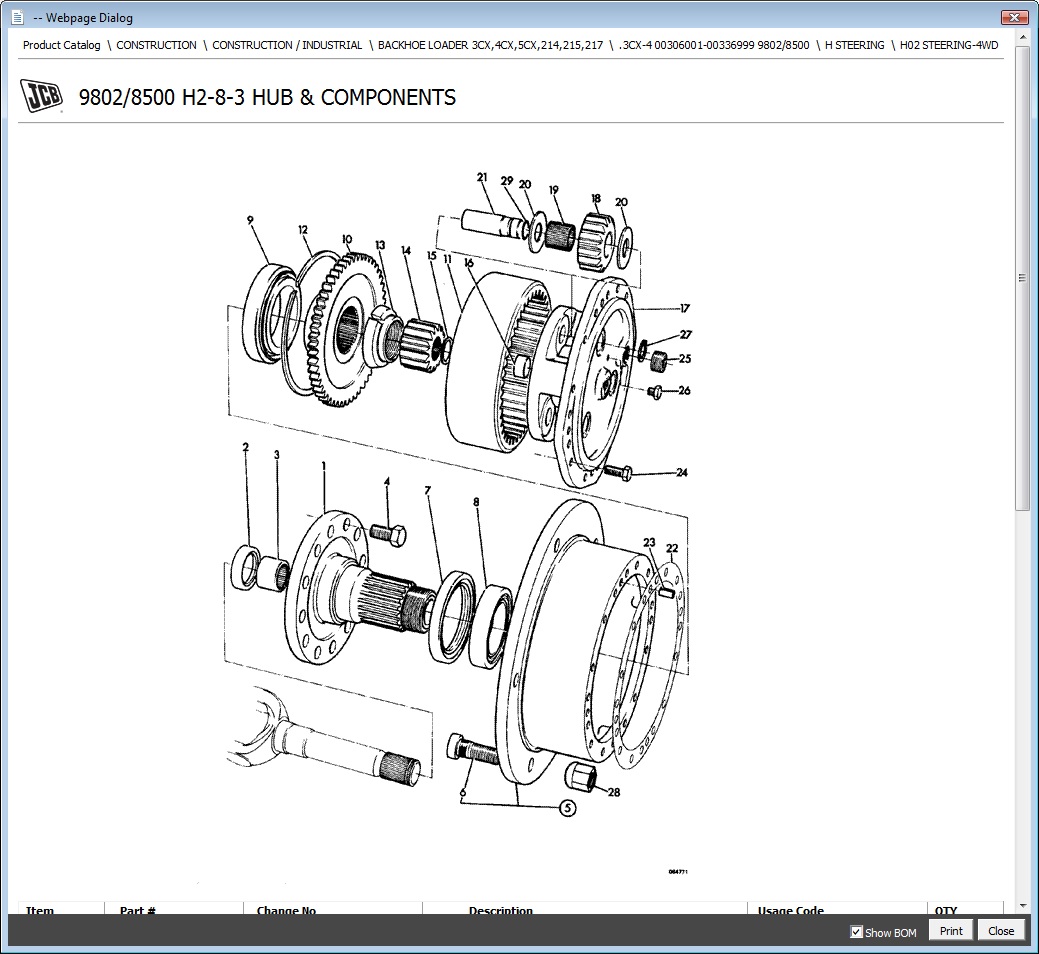1039x954 pixels.
Task: Select callout number 18 in diagram
Action: tap(596, 198)
